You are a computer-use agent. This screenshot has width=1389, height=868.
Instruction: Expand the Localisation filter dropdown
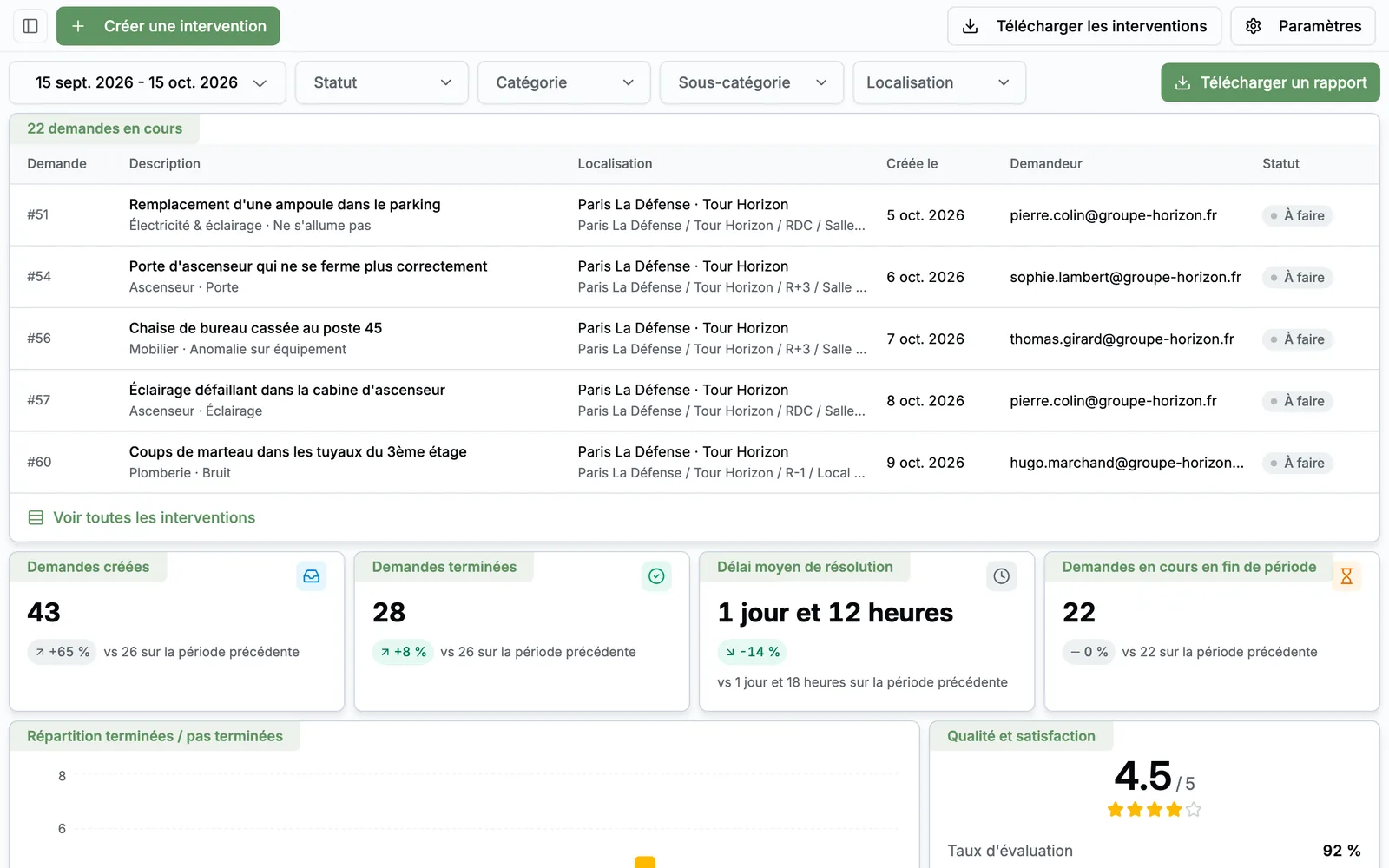point(939,82)
